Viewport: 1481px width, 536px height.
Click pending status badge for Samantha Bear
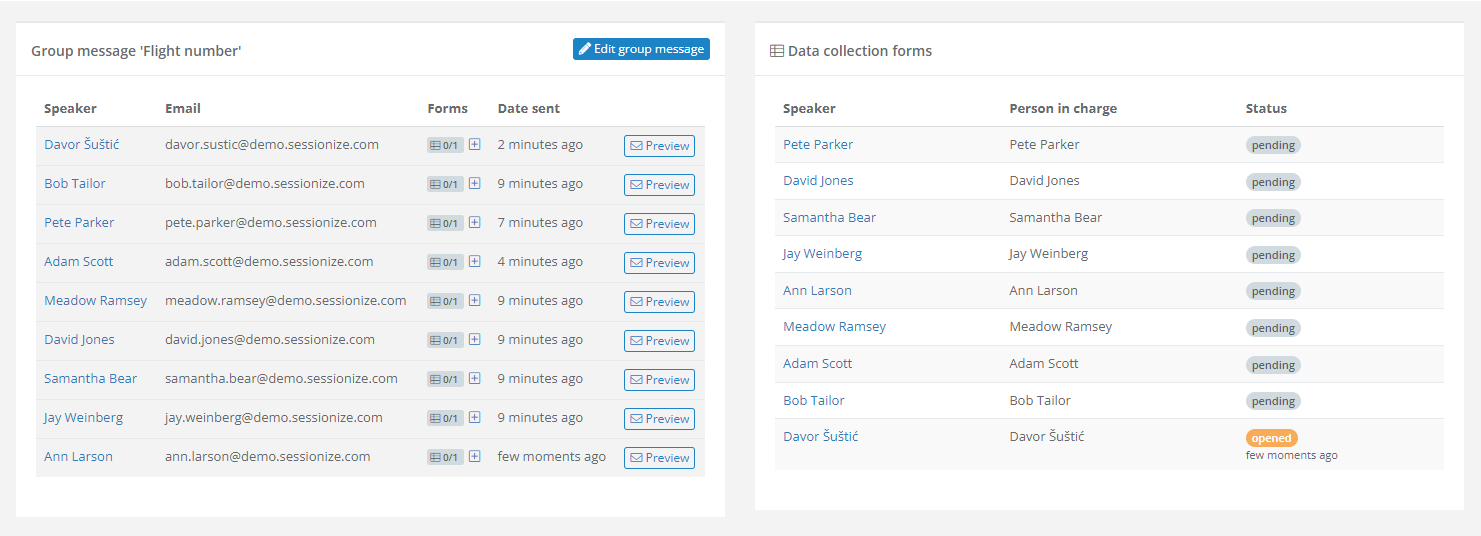coord(1273,219)
